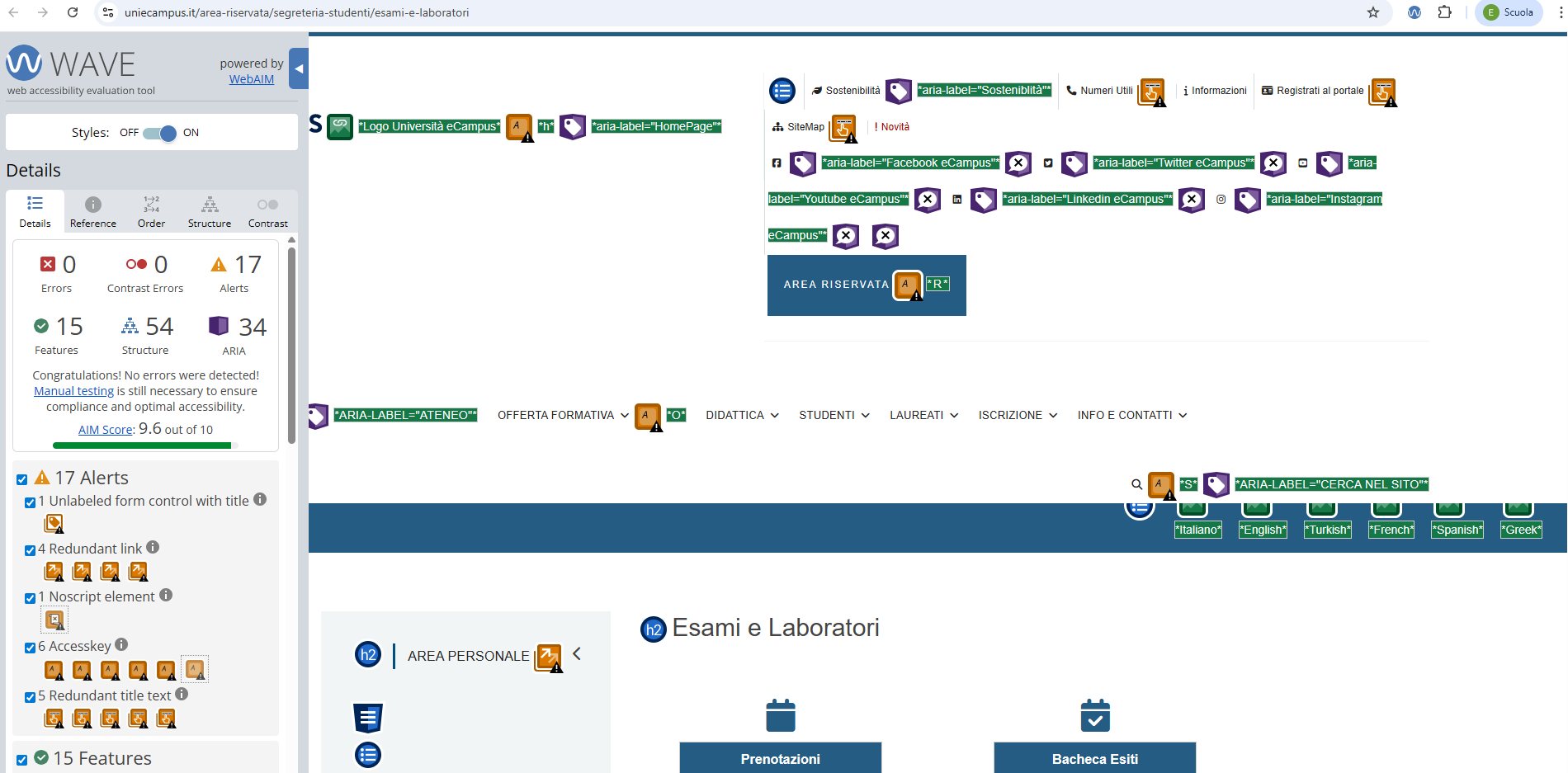Click the accesskey icon on AREA RISERVATA

(x=908, y=285)
